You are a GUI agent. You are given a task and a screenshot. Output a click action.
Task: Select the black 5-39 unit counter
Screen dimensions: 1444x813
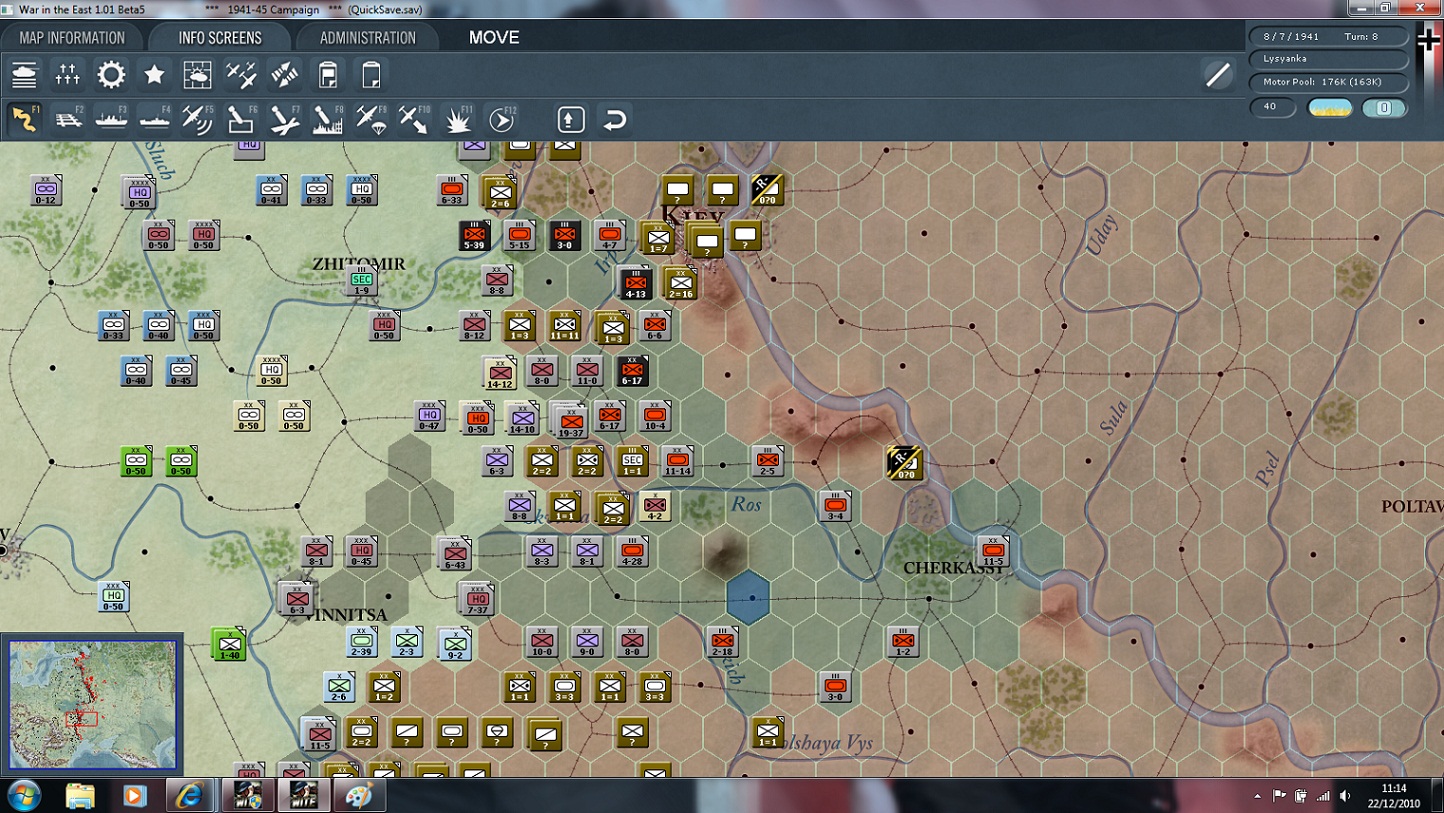474,236
